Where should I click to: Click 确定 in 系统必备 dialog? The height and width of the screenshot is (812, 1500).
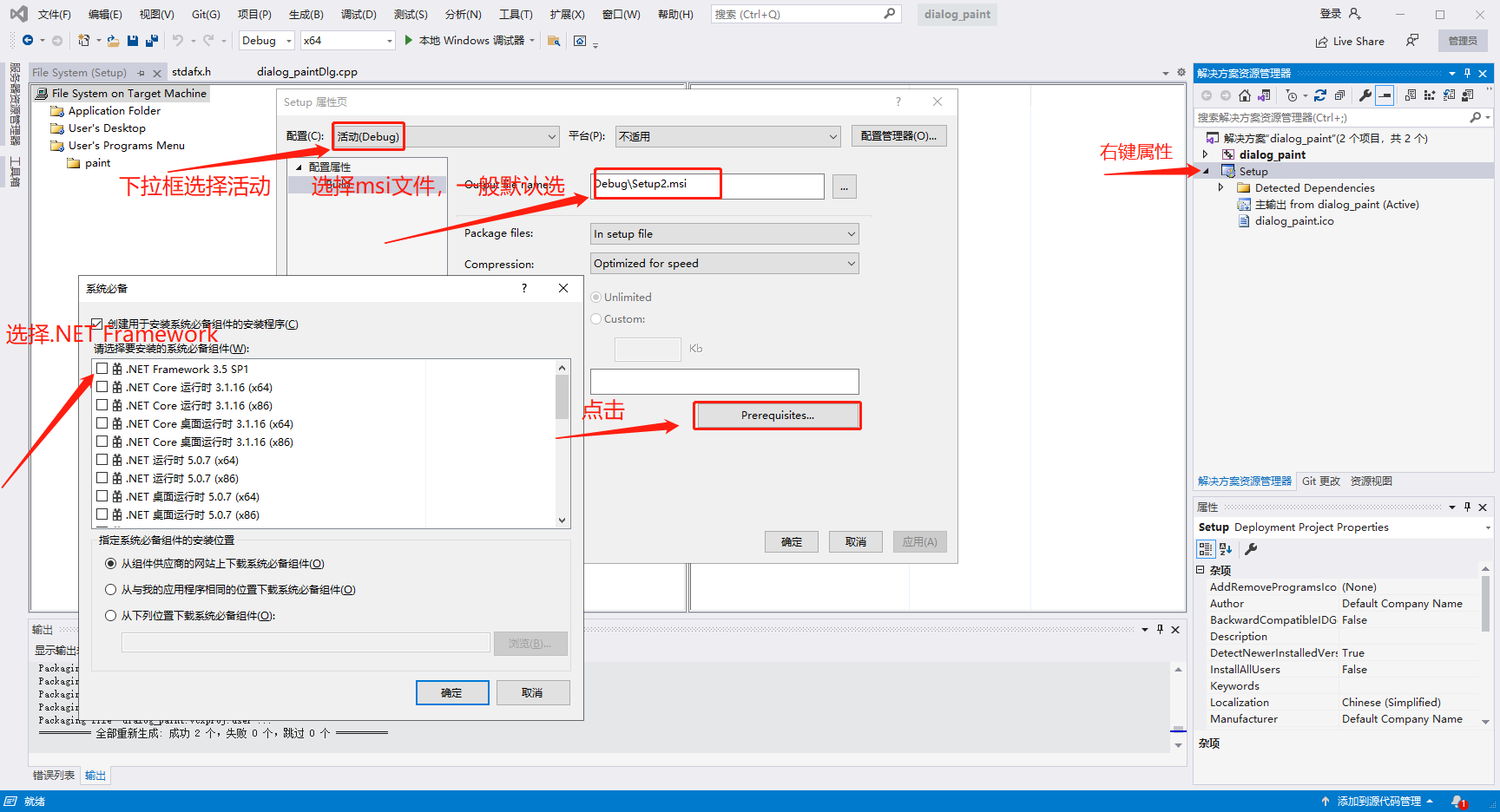(x=451, y=692)
